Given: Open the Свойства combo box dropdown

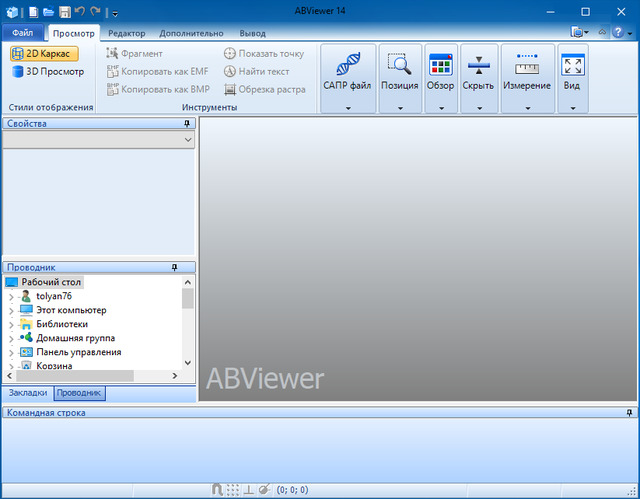Looking at the screenshot, I should click(x=188, y=141).
